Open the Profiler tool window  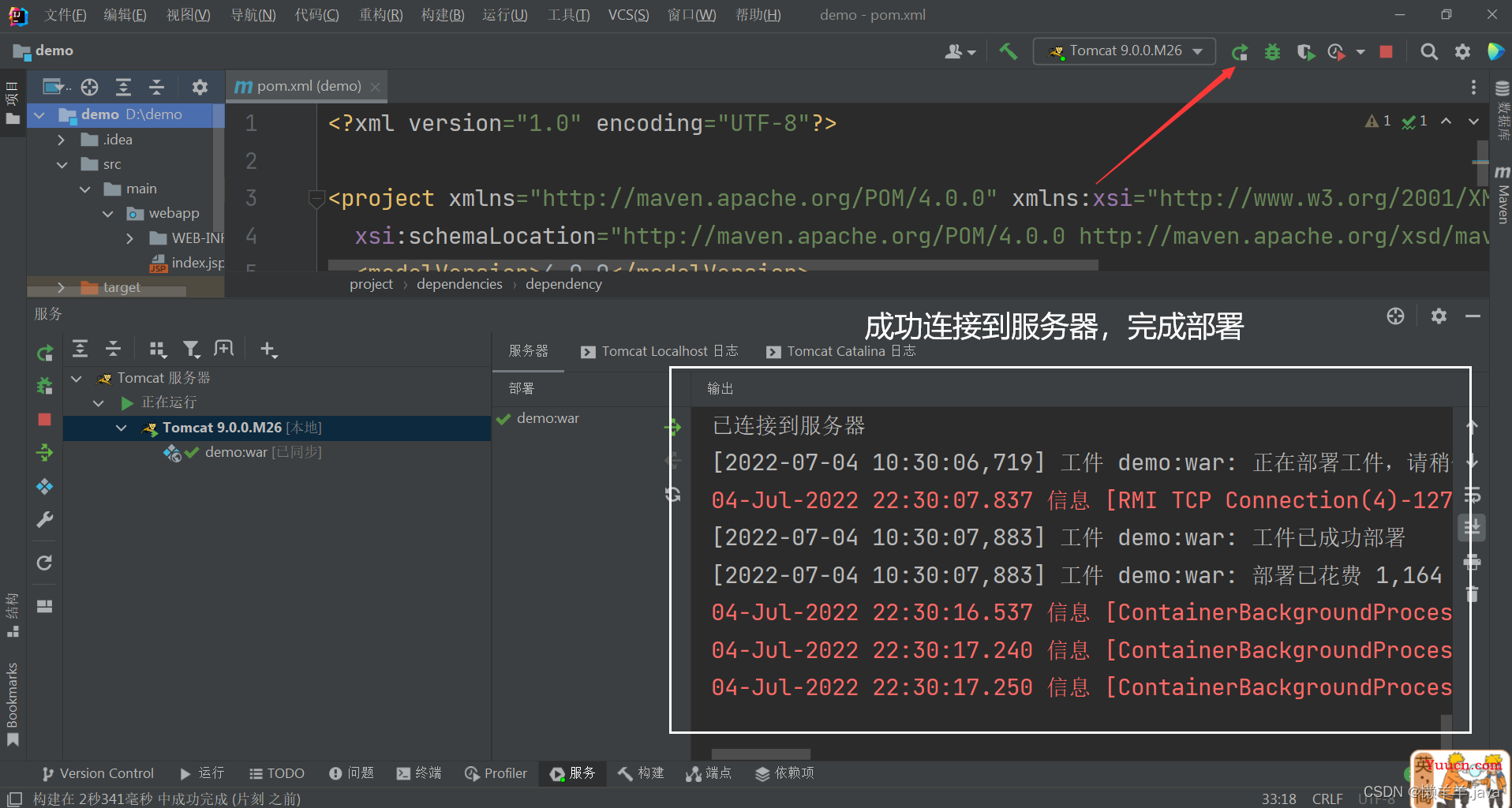(496, 773)
